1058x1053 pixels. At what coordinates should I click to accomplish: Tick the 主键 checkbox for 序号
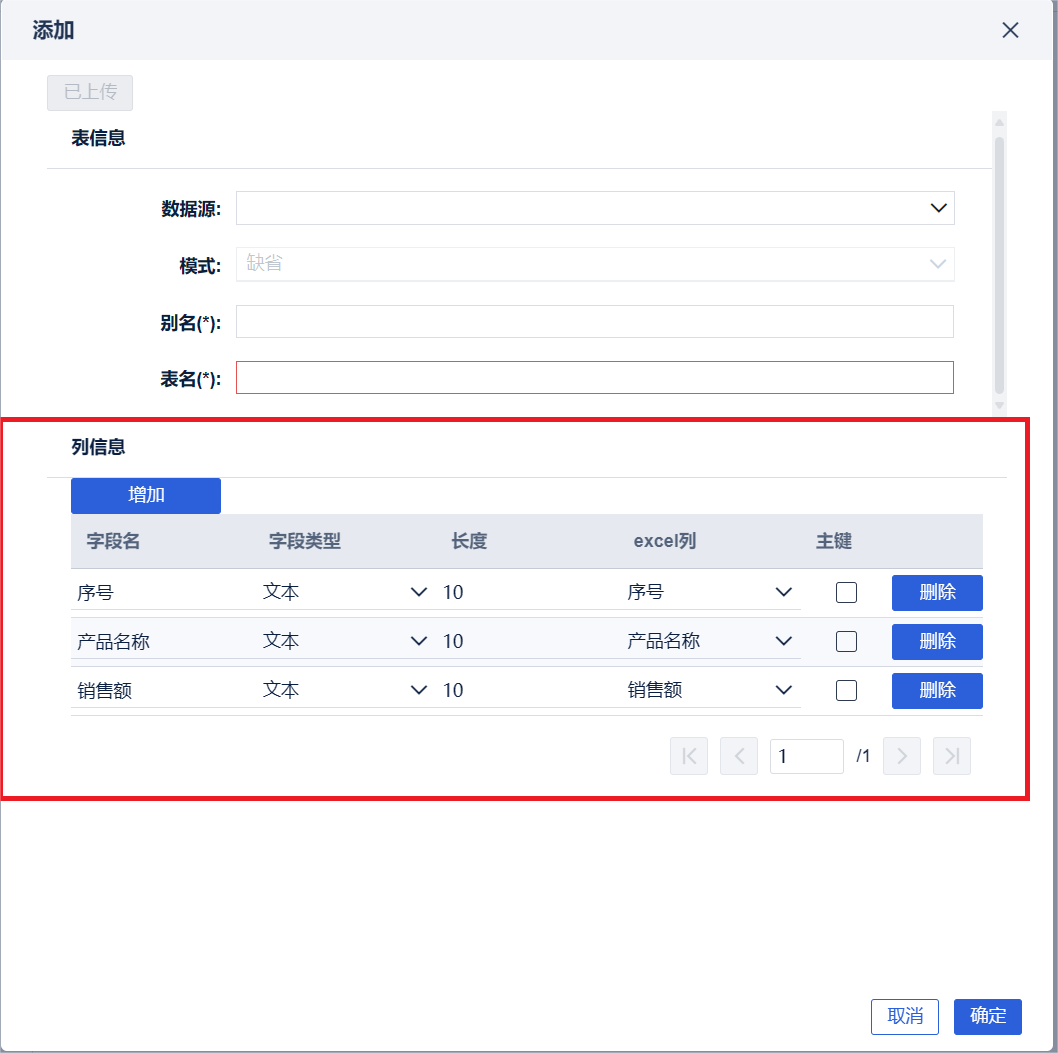click(846, 592)
